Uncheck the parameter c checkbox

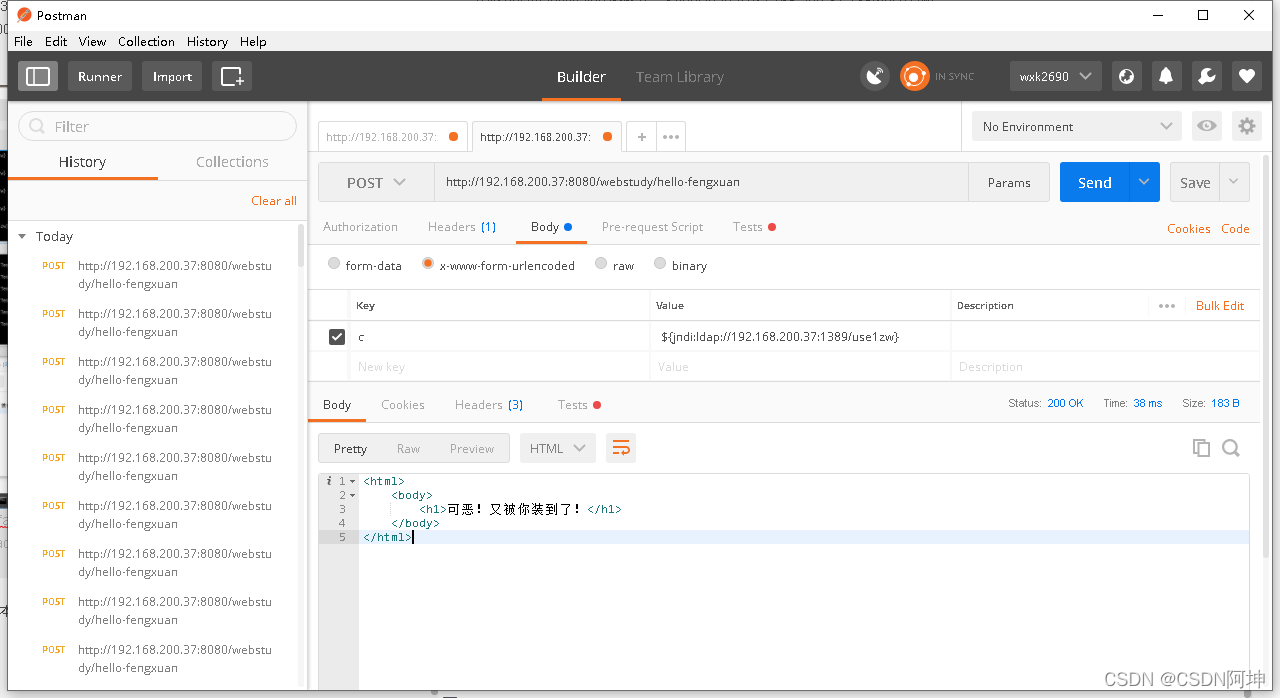(x=337, y=337)
